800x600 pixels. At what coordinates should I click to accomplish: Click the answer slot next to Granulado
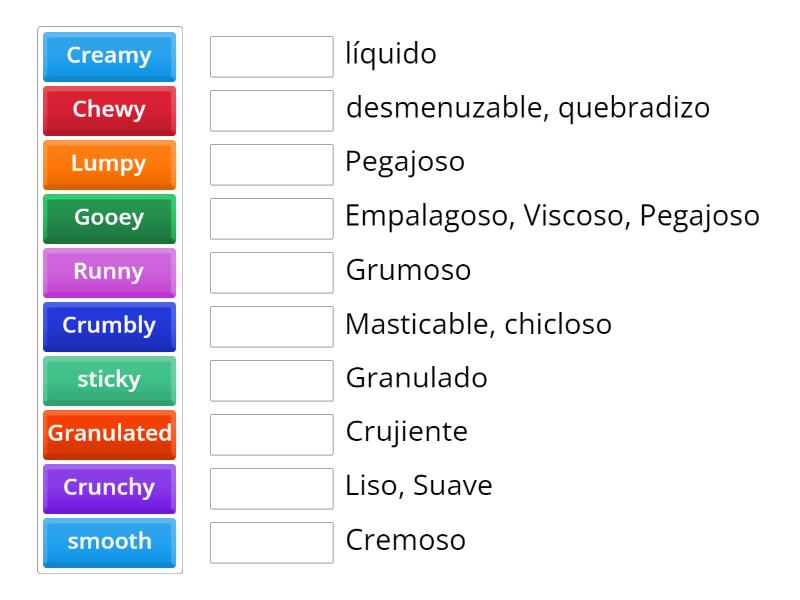coord(271,381)
